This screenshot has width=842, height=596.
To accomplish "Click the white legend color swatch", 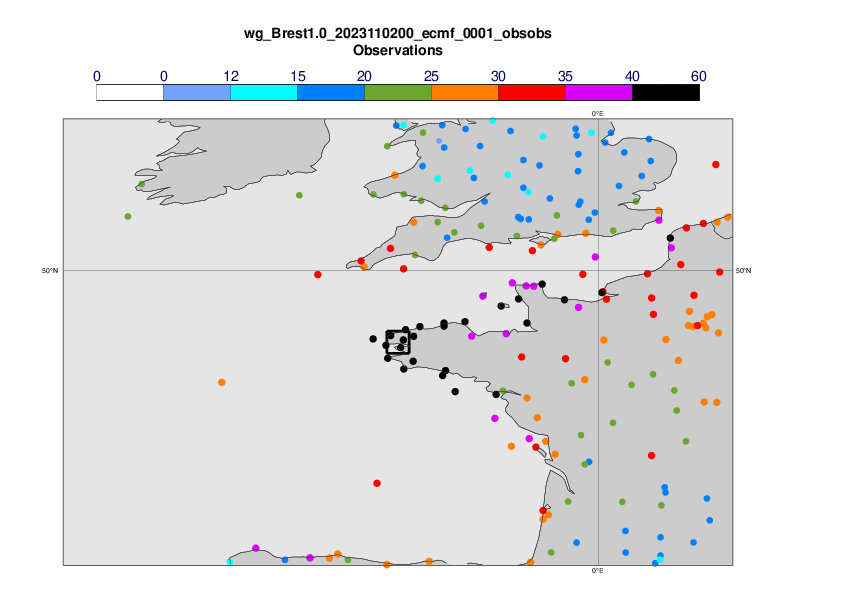I will coord(130,92).
